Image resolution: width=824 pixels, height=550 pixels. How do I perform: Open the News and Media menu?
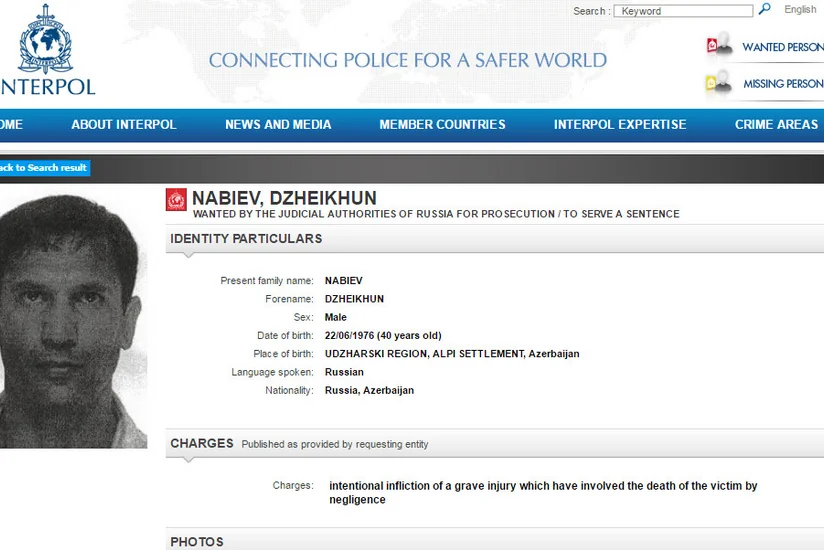[x=278, y=125]
